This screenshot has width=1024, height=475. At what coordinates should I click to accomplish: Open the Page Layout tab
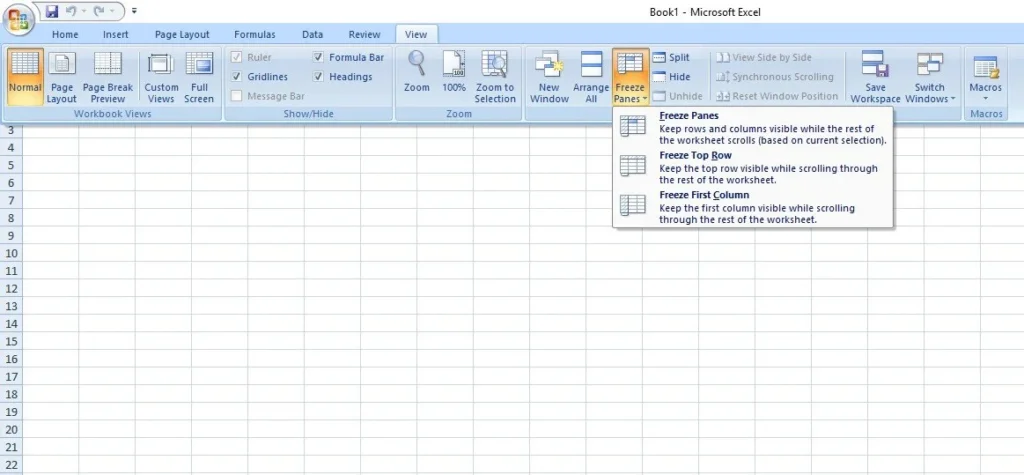click(x=182, y=35)
